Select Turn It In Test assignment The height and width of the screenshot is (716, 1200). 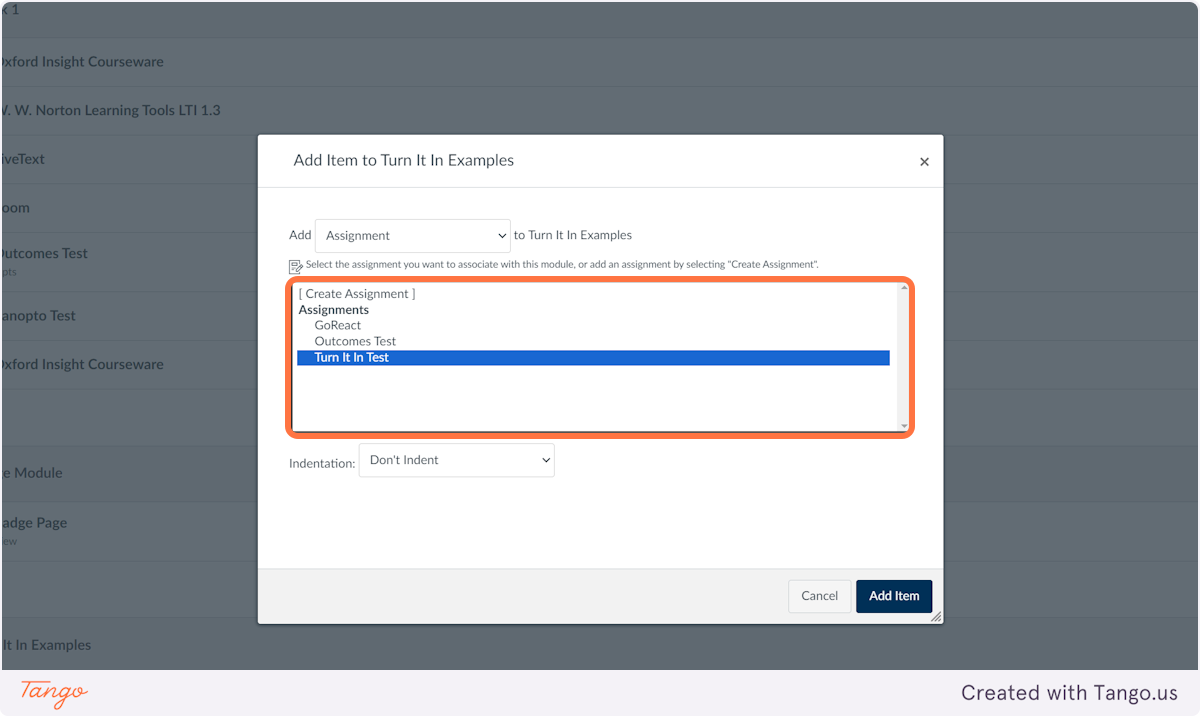point(593,358)
